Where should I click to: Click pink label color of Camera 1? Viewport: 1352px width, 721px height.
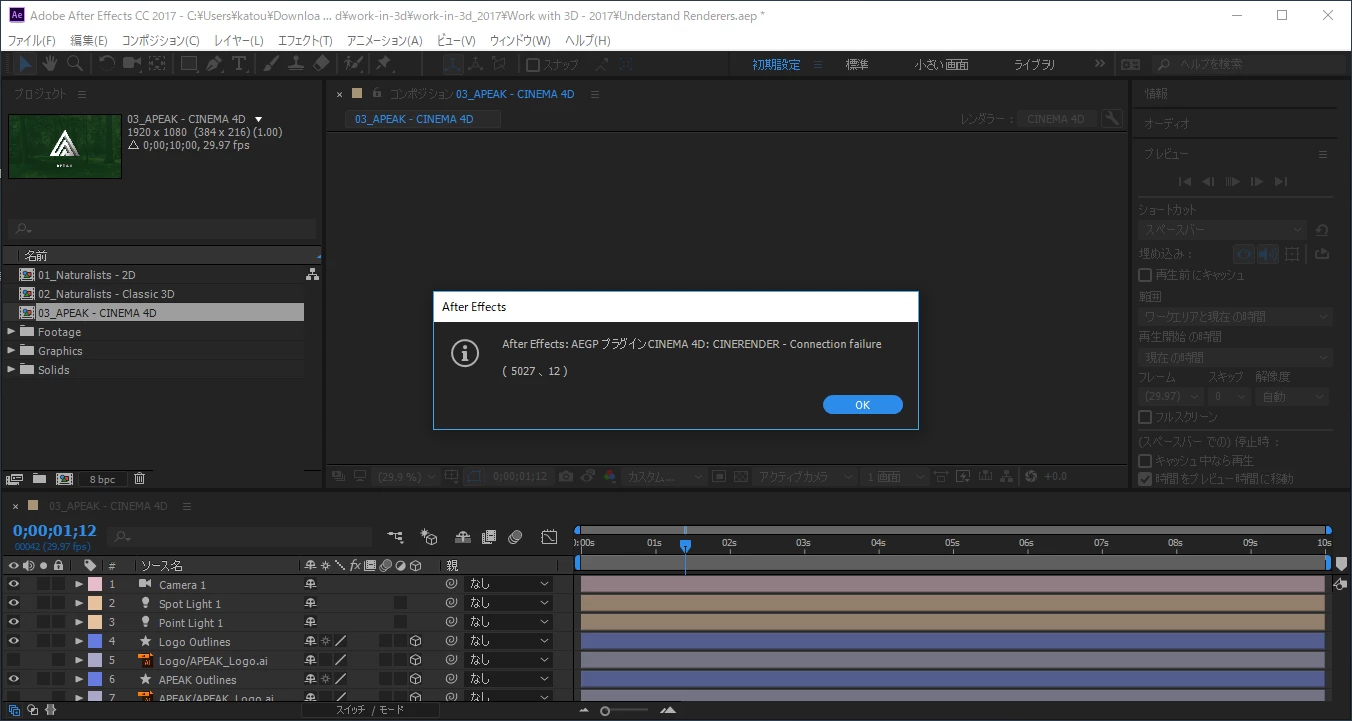tap(94, 584)
